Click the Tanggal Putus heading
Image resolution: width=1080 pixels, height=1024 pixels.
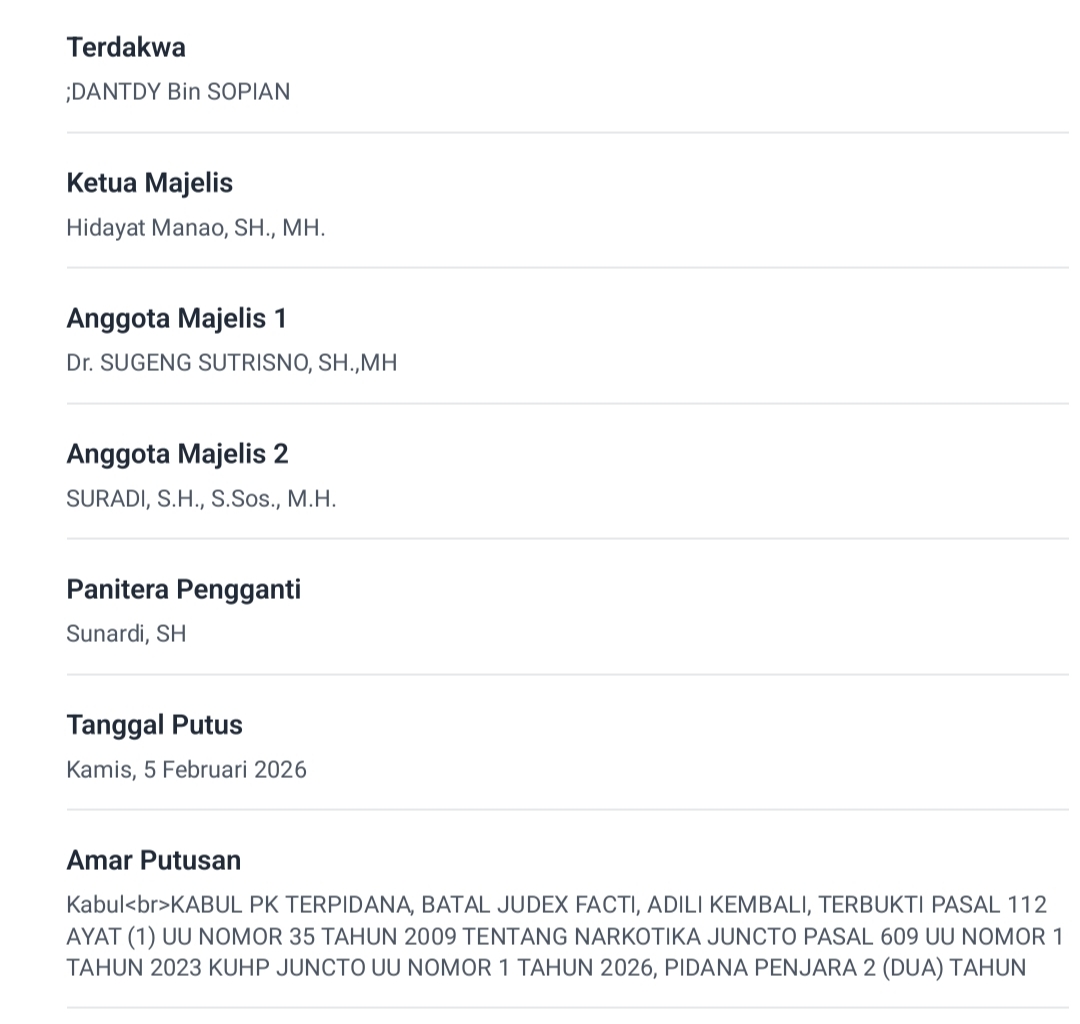tap(154, 725)
